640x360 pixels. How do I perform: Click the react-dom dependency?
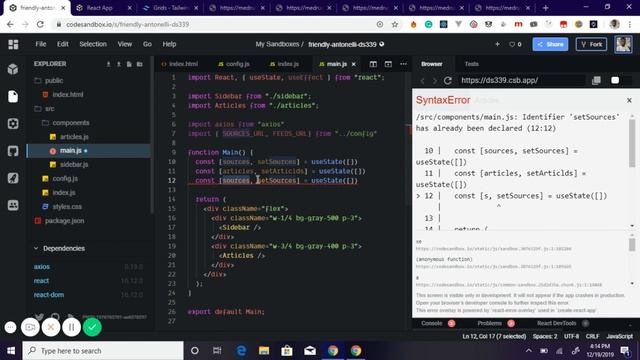[x=49, y=295]
